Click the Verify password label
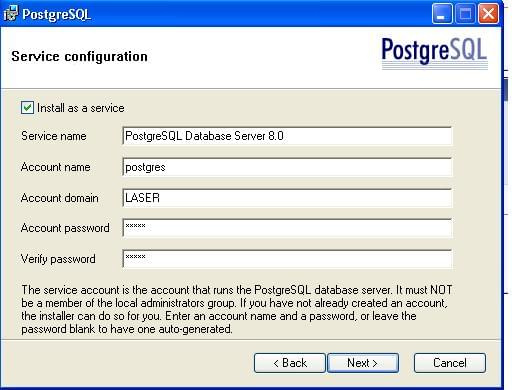Image resolution: width=512 pixels, height=390 pixels. click(58, 259)
